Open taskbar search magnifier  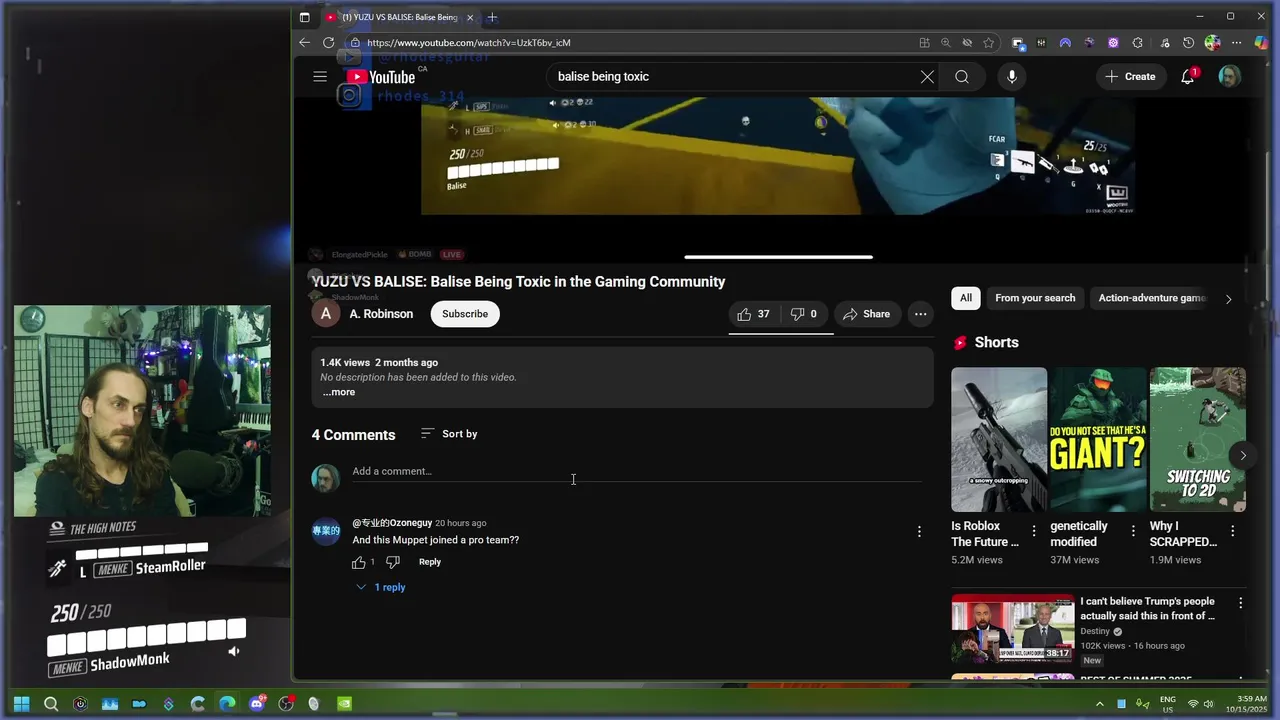tap(51, 703)
